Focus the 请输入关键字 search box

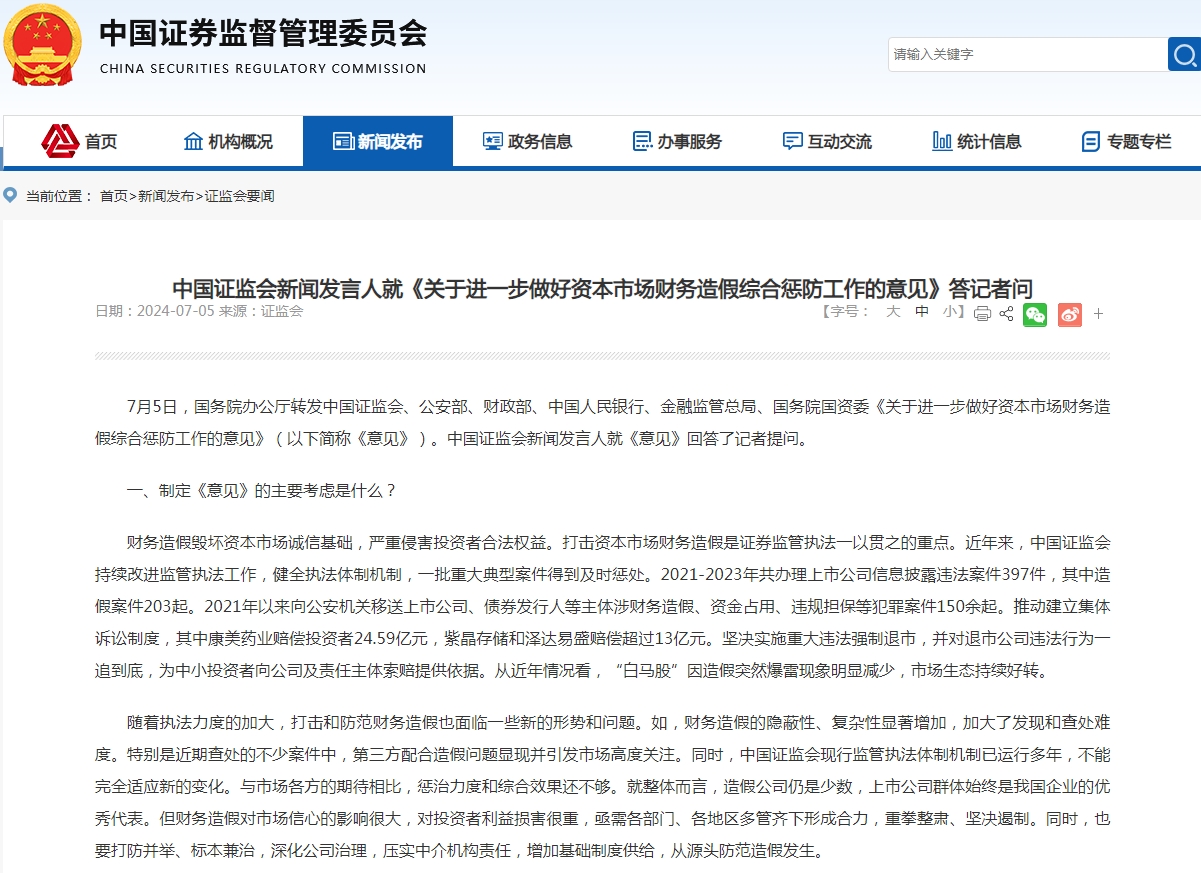[1027, 54]
